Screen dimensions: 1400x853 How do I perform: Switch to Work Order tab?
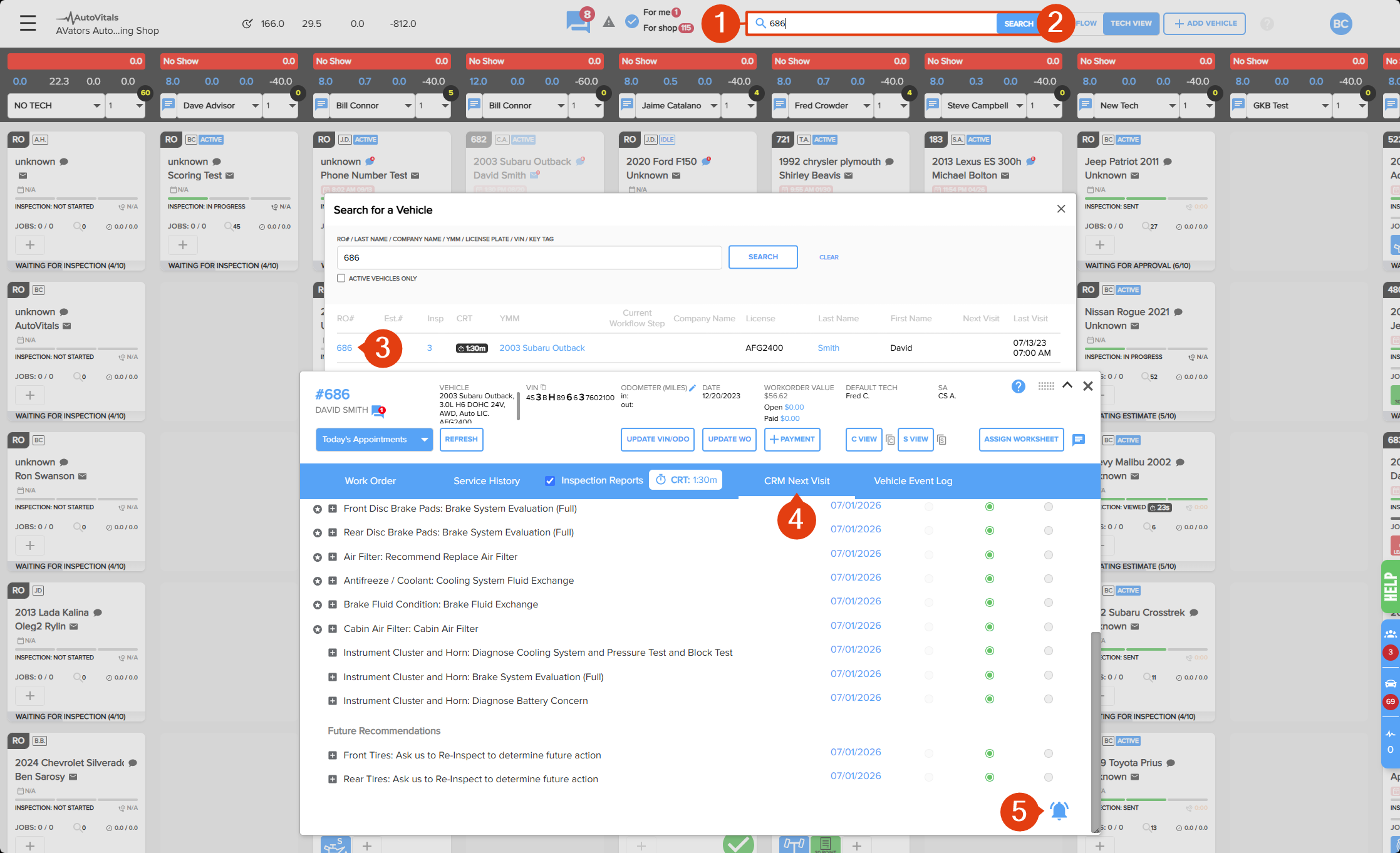pos(370,481)
